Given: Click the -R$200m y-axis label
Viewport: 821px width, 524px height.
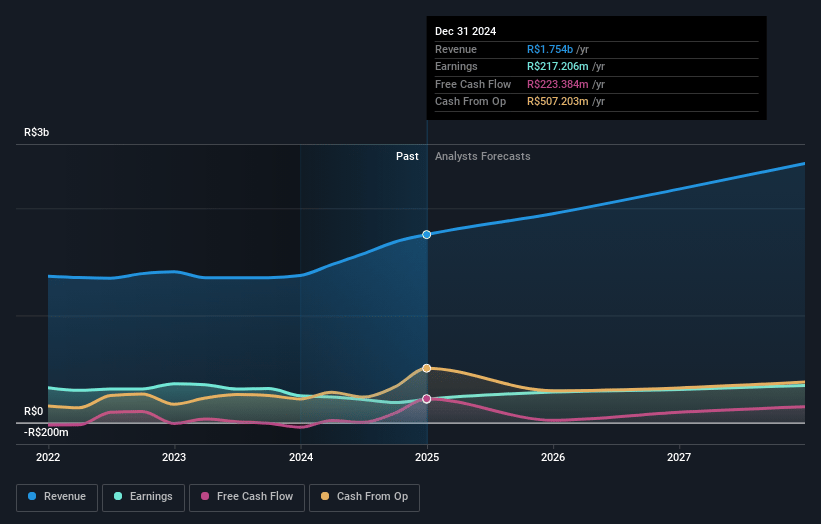Looking at the screenshot, I should (x=46, y=432).
